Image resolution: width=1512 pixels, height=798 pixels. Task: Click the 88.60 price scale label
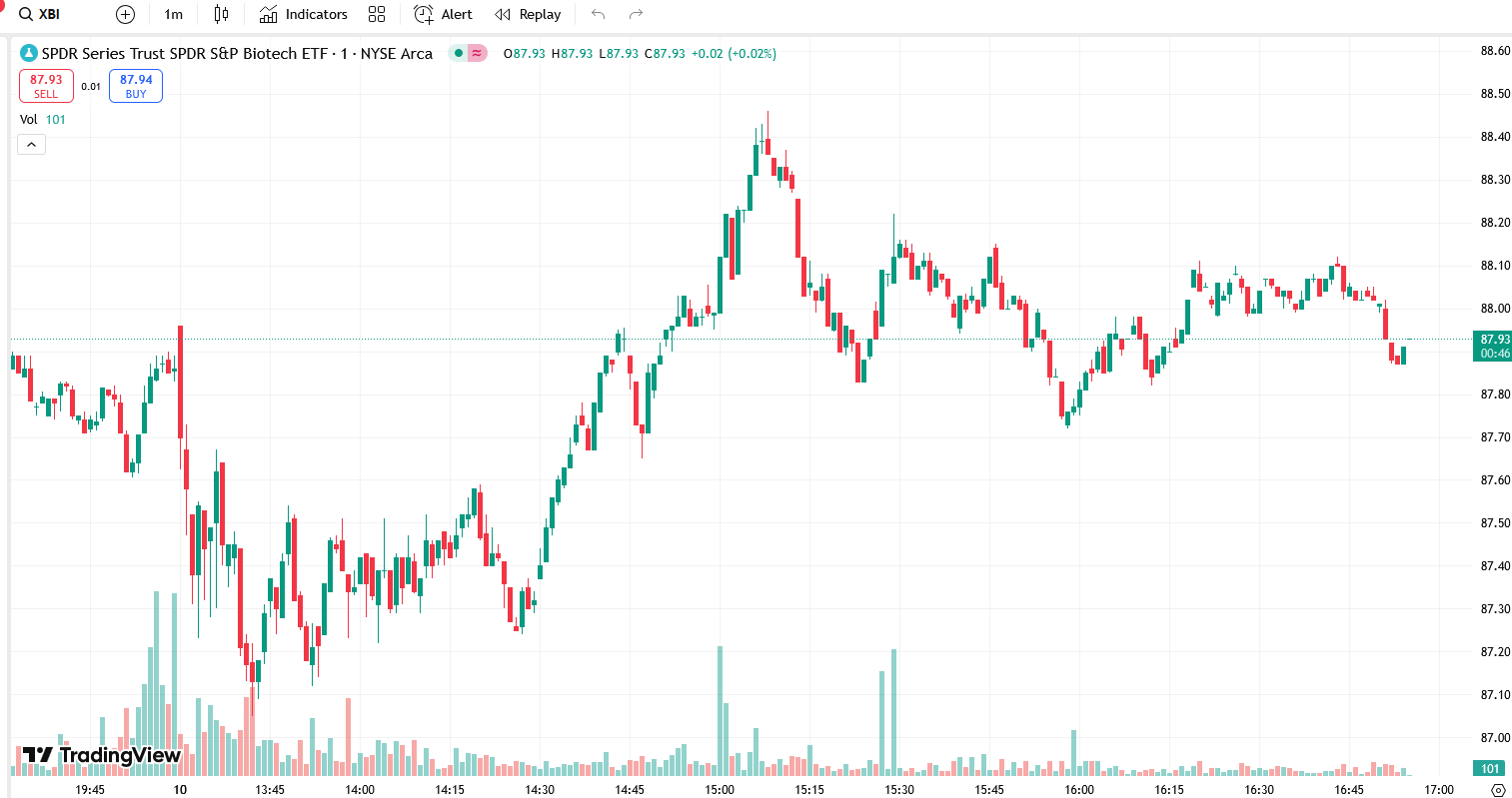(x=1495, y=51)
